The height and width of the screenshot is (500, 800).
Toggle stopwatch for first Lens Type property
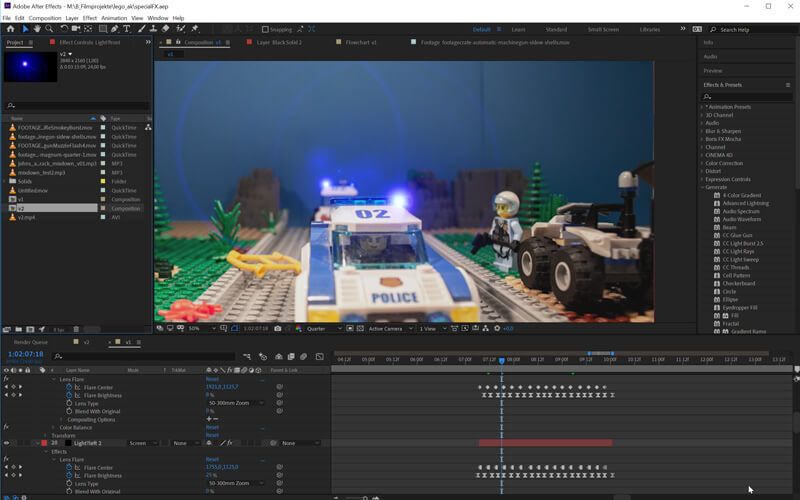(x=69, y=403)
